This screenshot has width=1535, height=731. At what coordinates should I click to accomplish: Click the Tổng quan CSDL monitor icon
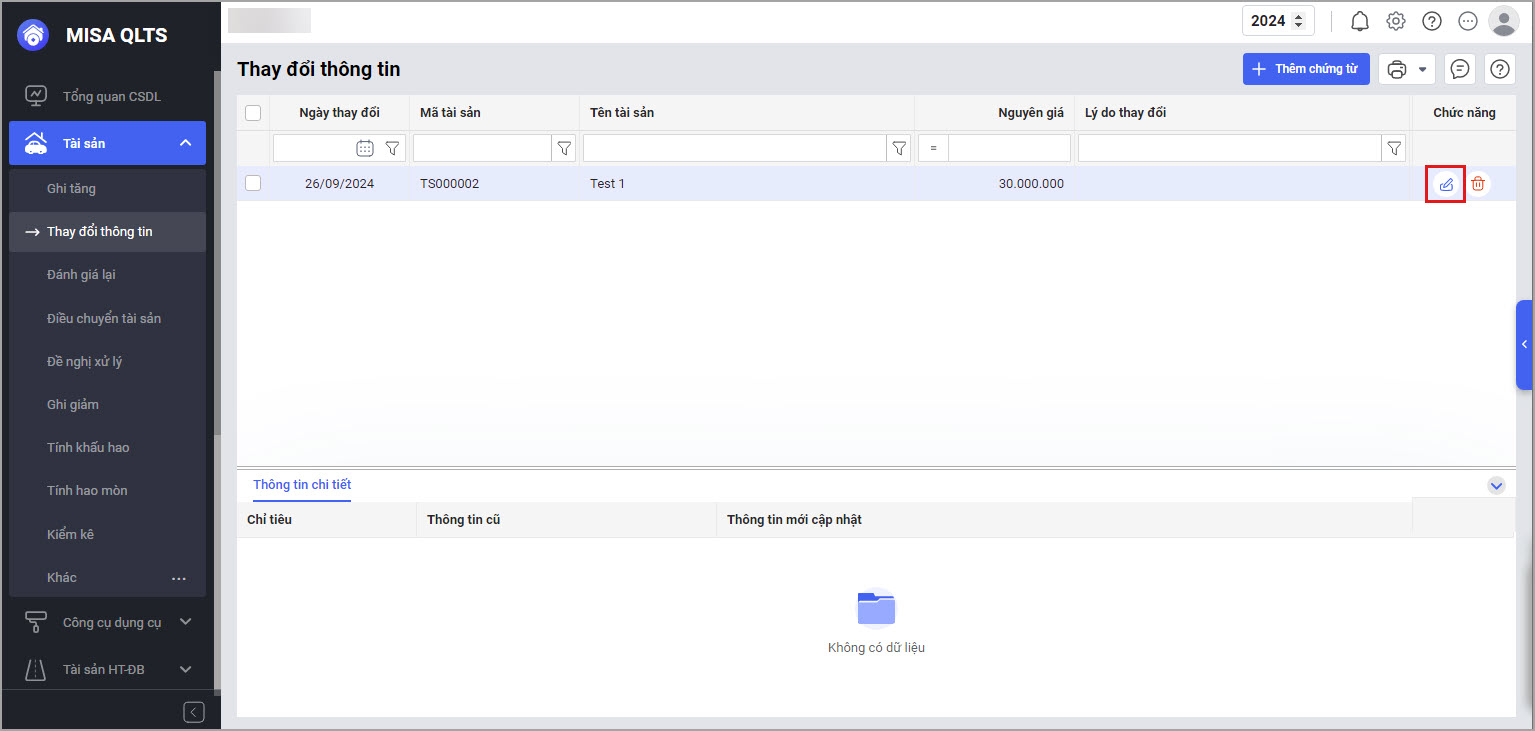(36, 96)
